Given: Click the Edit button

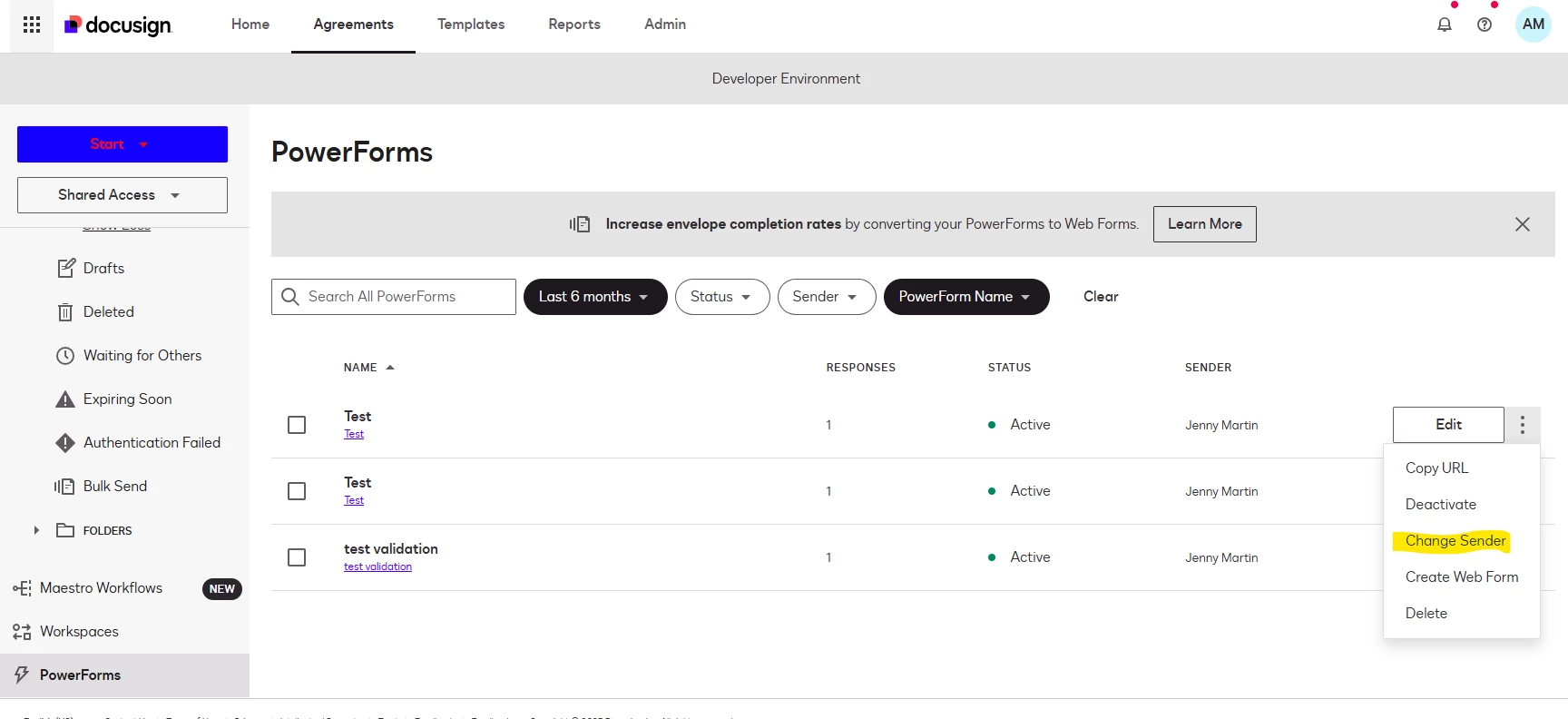Looking at the screenshot, I should pyautogui.click(x=1448, y=425).
